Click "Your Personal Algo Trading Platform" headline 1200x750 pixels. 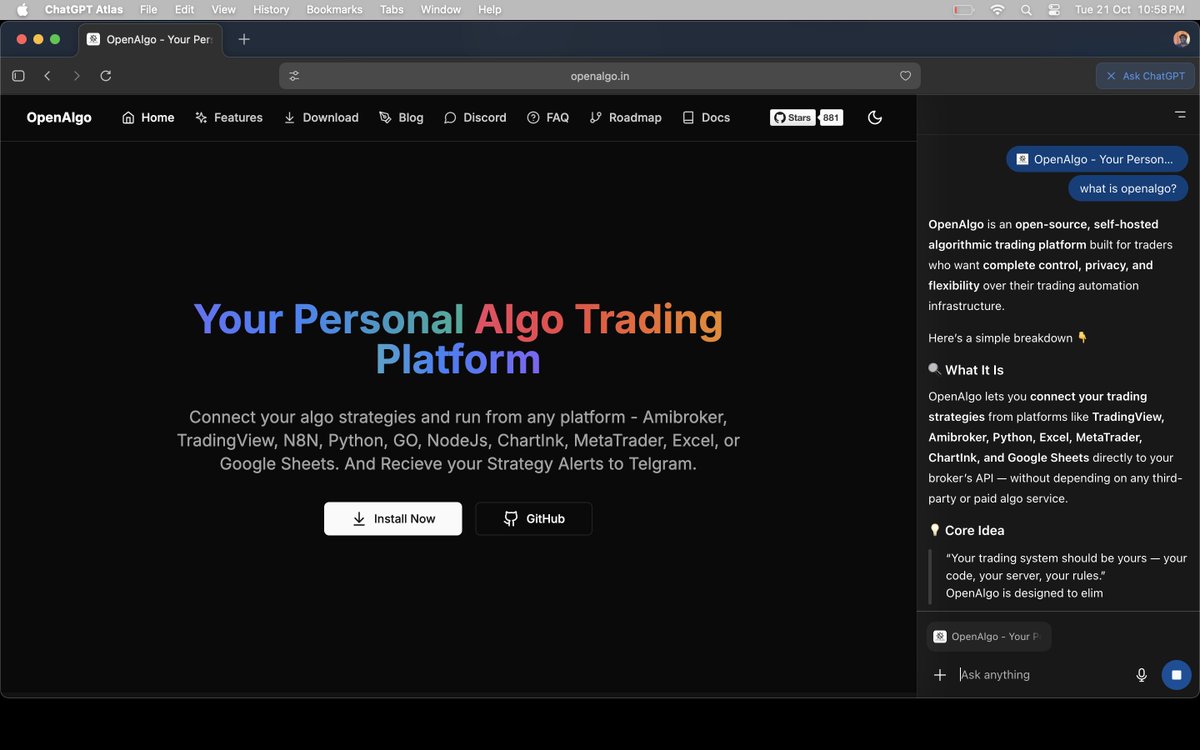(x=458, y=339)
